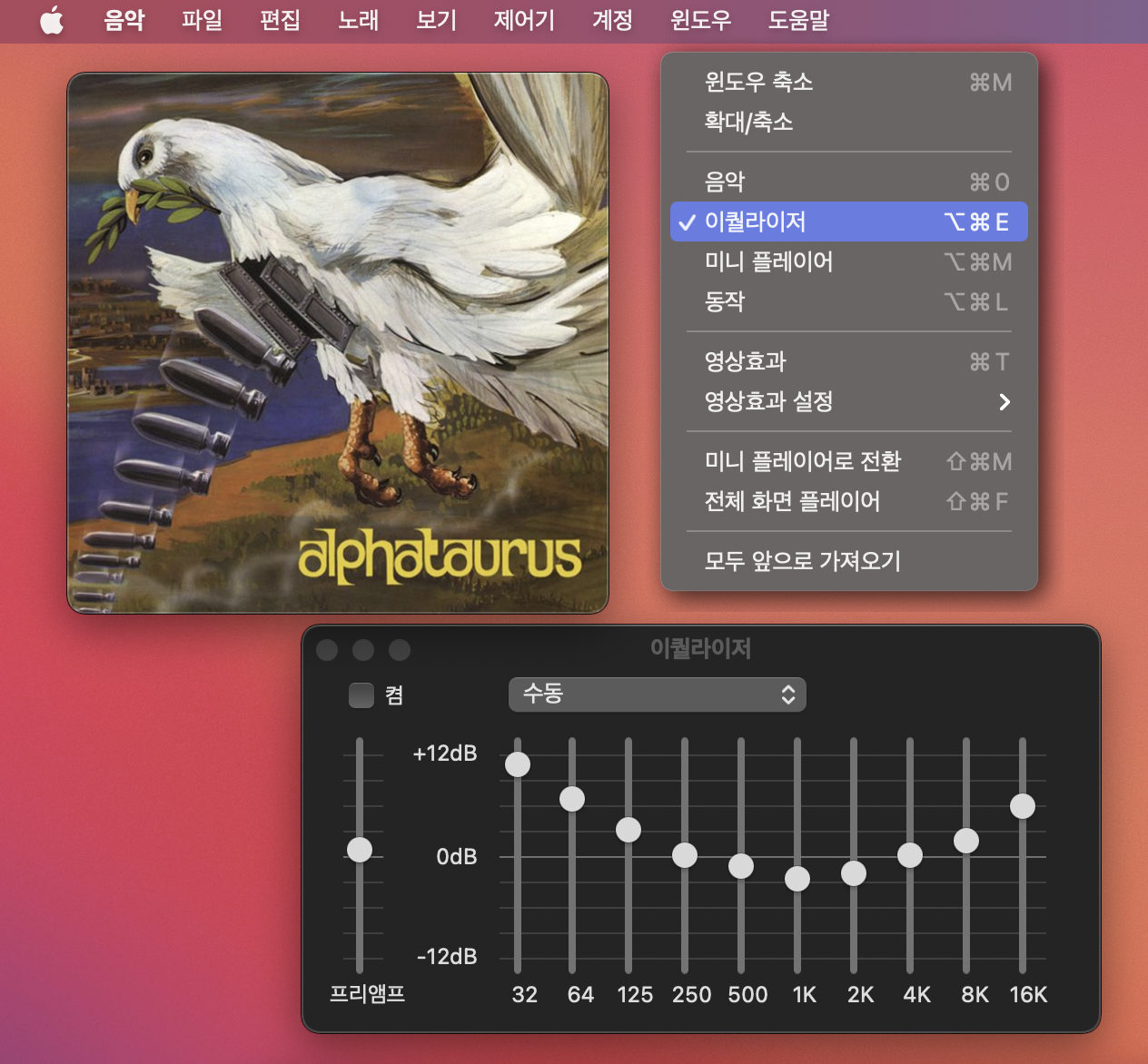Expand the 영상효과 설정 submenu
The width and height of the screenshot is (1148, 1064).
click(x=849, y=401)
